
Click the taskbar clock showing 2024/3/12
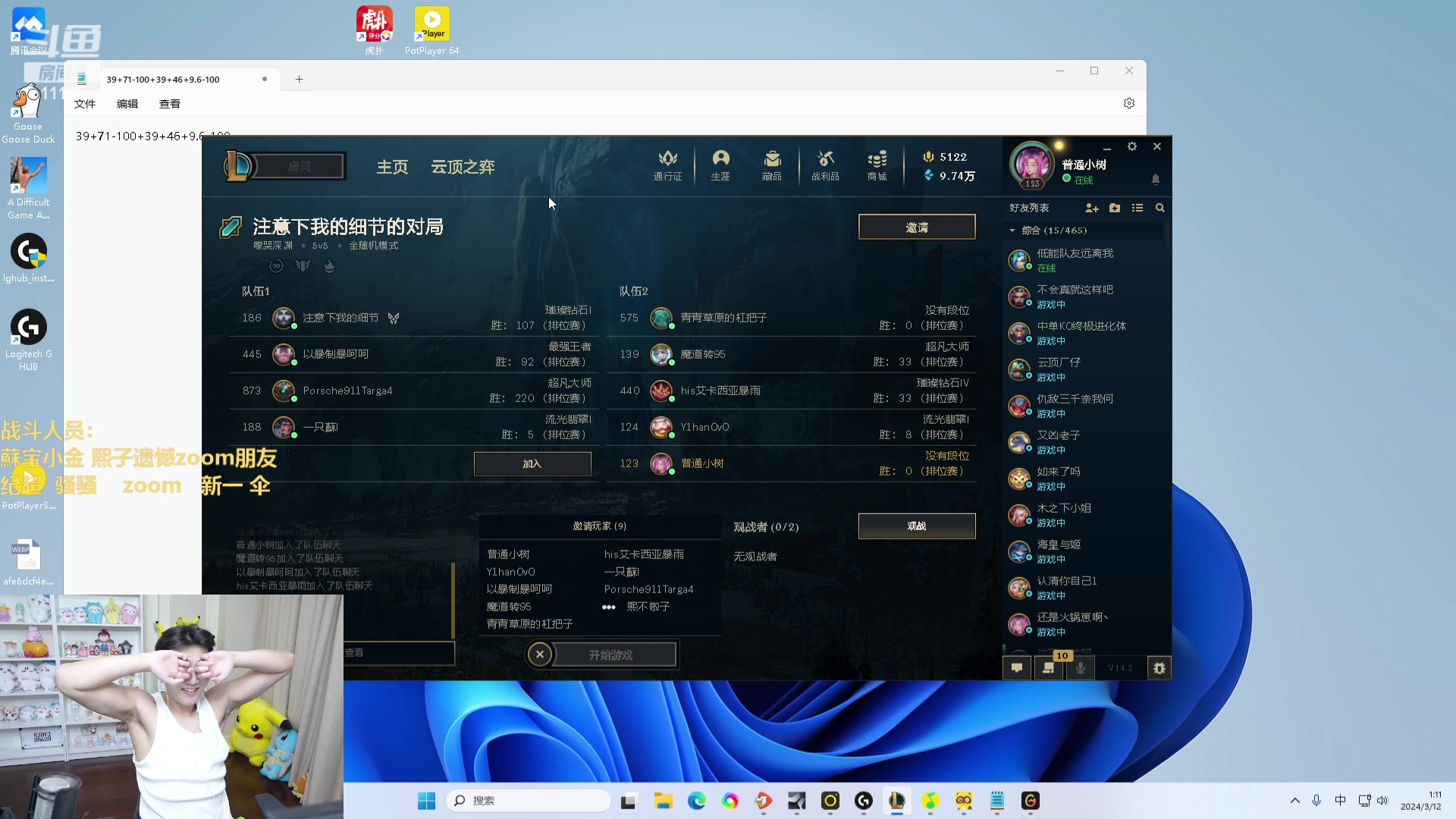point(1421,801)
